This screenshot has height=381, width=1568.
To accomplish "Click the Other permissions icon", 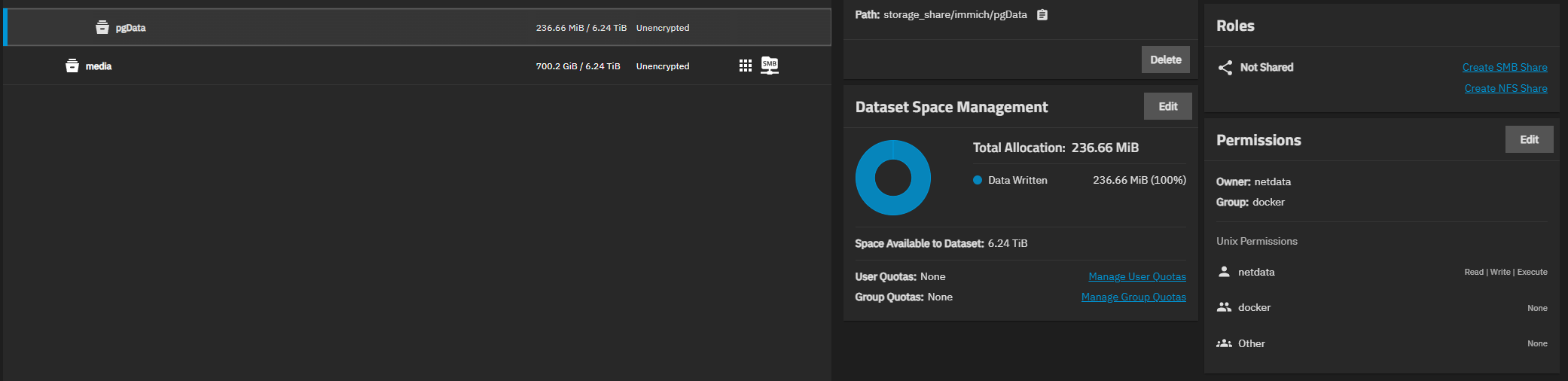I will (1225, 343).
